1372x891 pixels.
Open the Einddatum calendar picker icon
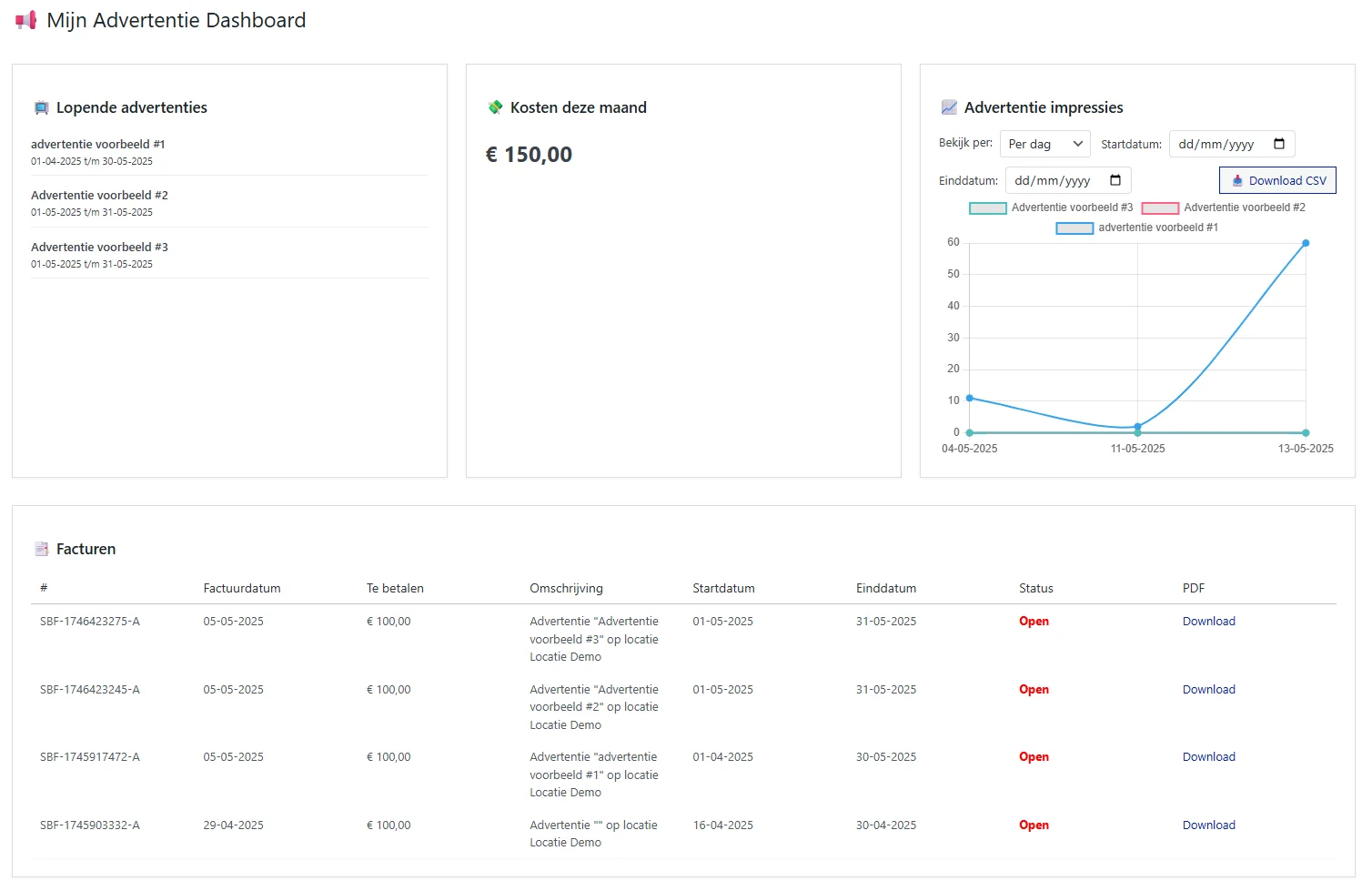pyautogui.click(x=1115, y=180)
